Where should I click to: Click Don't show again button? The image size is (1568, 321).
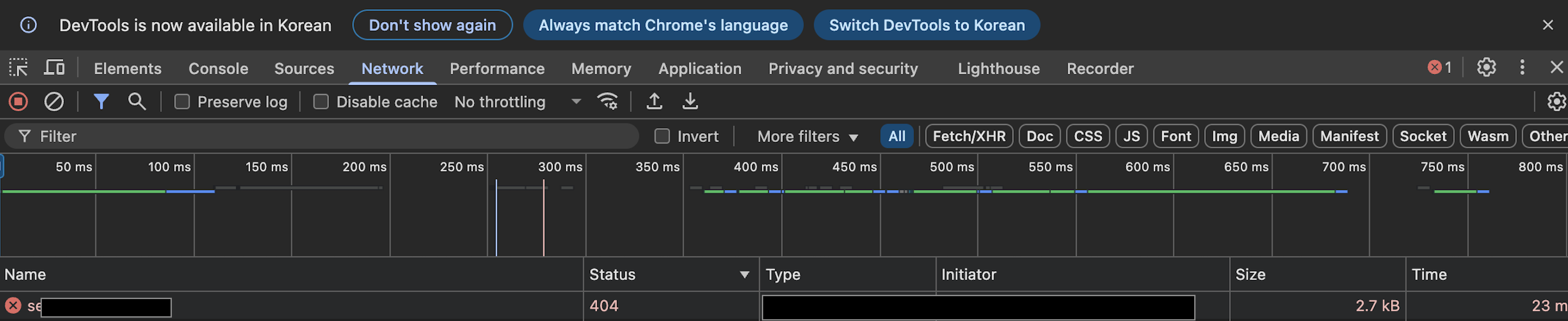(x=432, y=25)
